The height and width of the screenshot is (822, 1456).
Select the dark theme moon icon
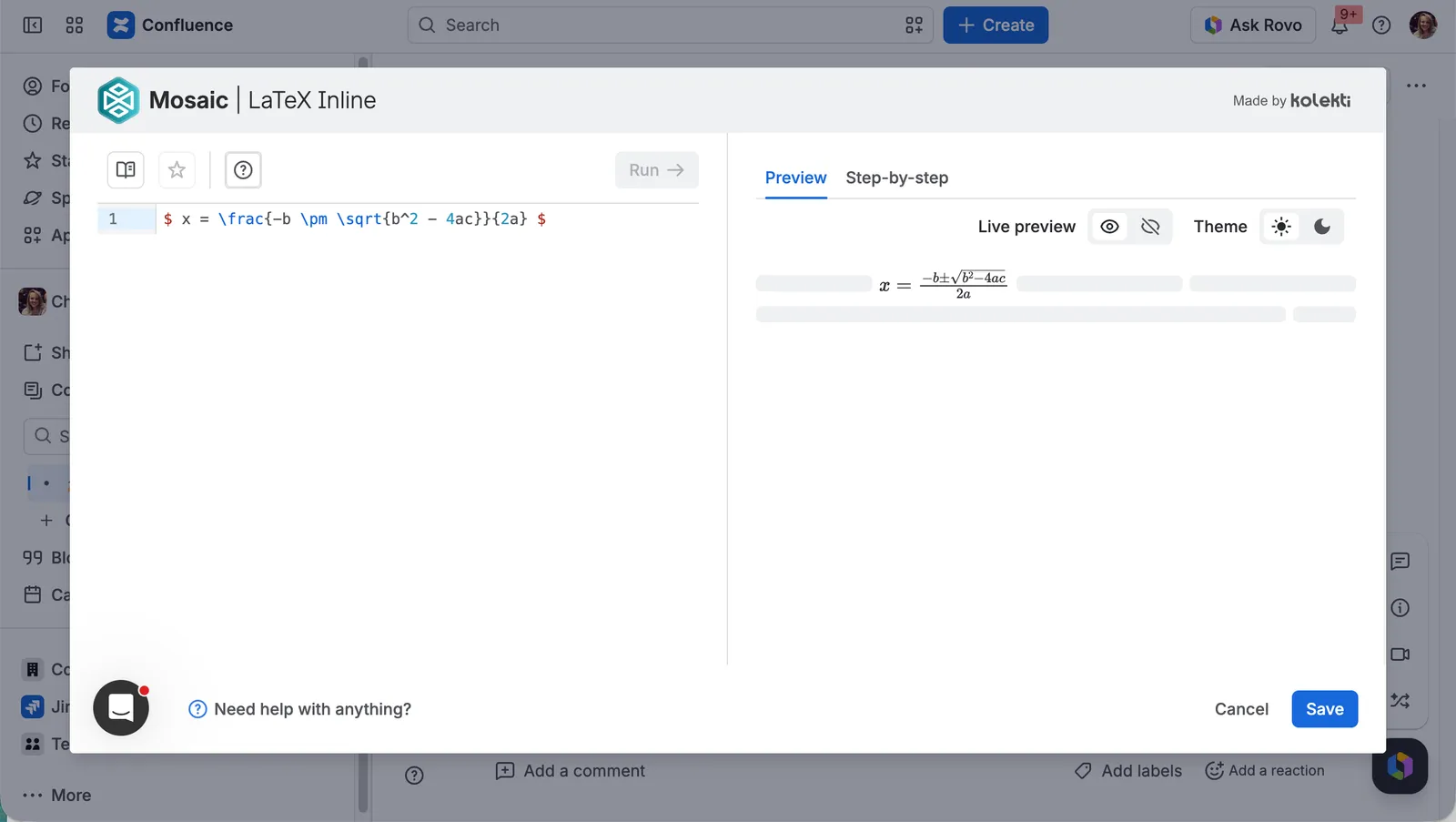click(1322, 227)
